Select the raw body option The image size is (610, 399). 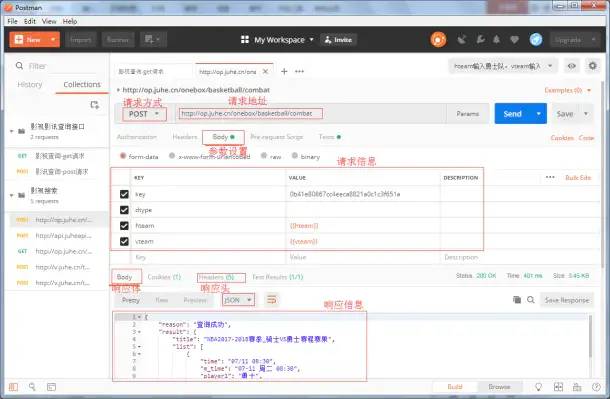point(264,156)
